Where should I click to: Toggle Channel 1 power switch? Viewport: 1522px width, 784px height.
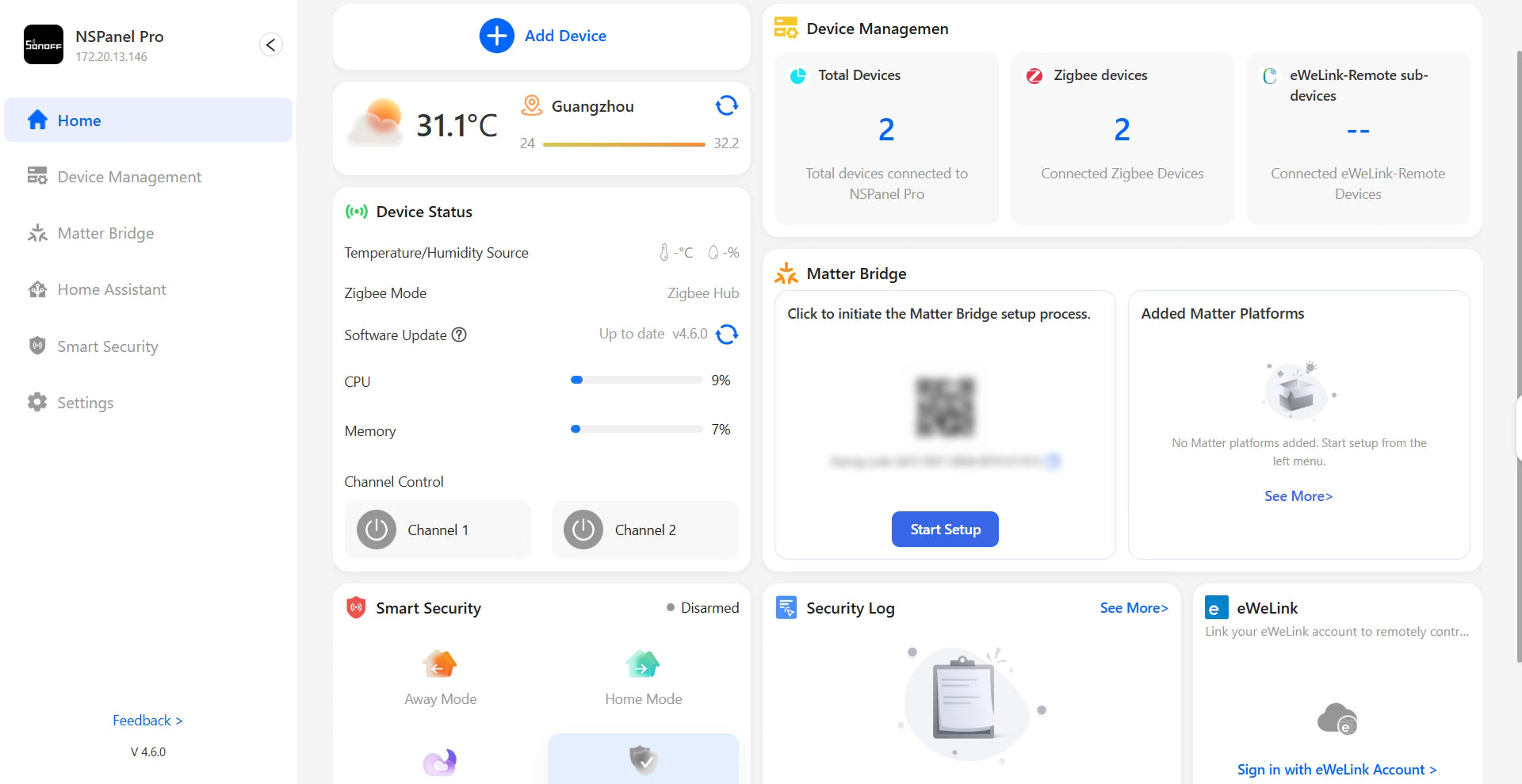click(x=377, y=530)
